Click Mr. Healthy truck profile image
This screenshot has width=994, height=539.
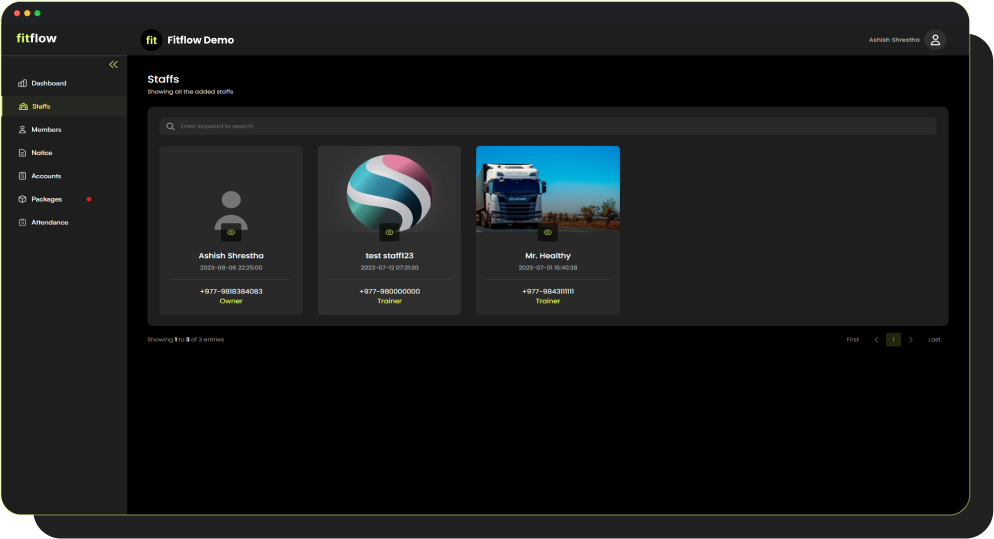pos(548,188)
